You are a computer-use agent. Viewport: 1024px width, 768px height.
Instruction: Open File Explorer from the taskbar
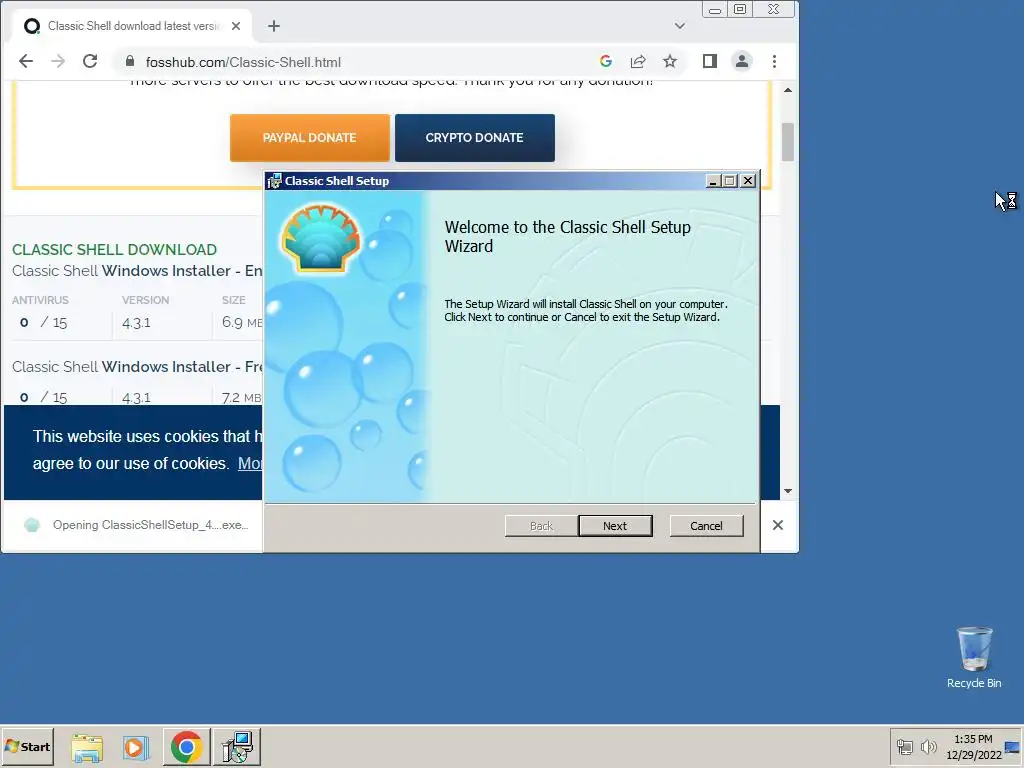88,747
